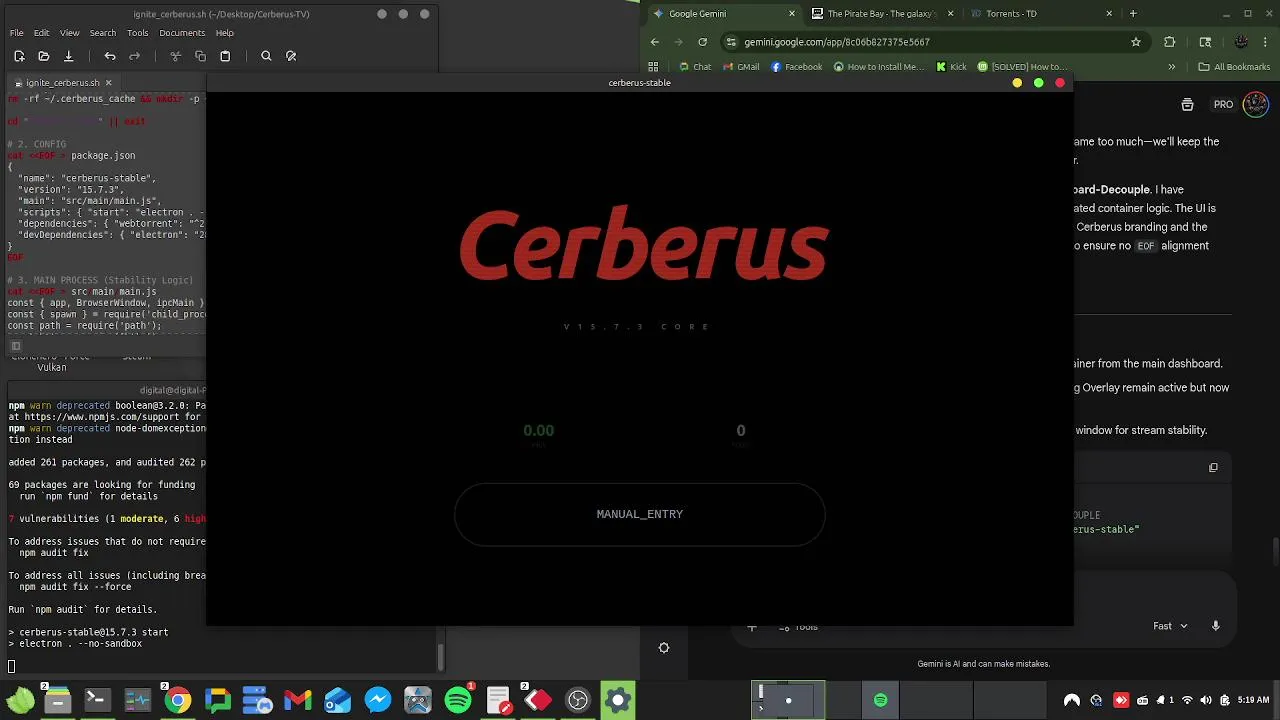Open the Documents menu in the text editor
The image size is (1280, 720).
pyautogui.click(x=182, y=33)
